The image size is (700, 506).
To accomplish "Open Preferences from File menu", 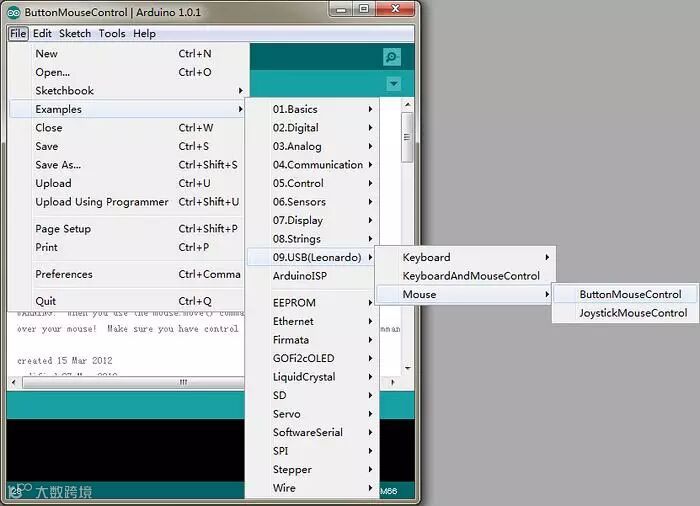I will tap(126, 274).
